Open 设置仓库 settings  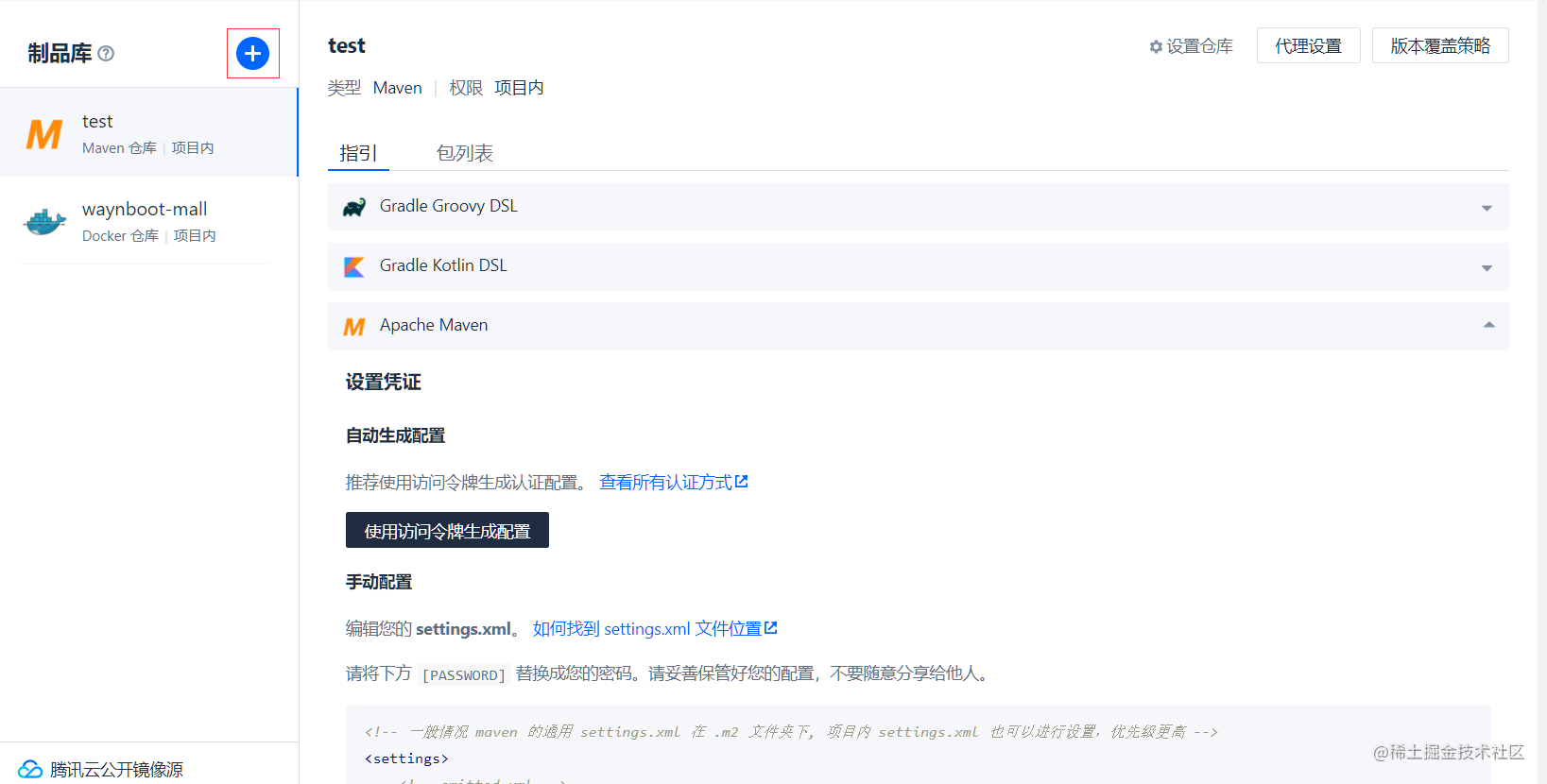coord(1191,46)
